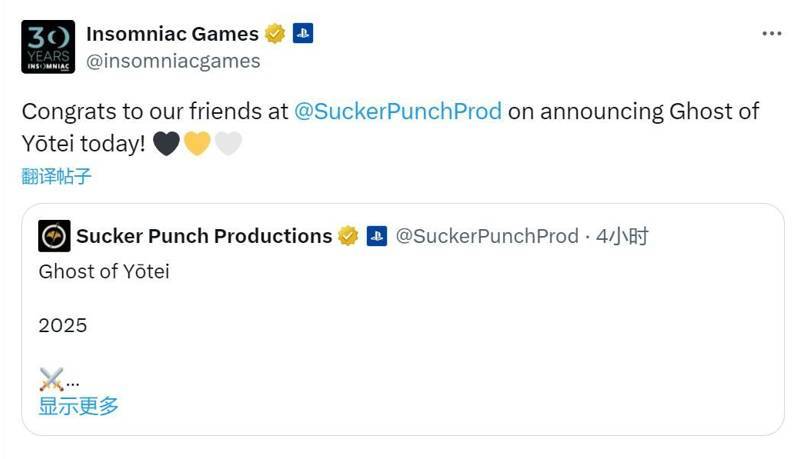Open the three-dot more options menu
The image size is (800, 459).
tap(771, 33)
